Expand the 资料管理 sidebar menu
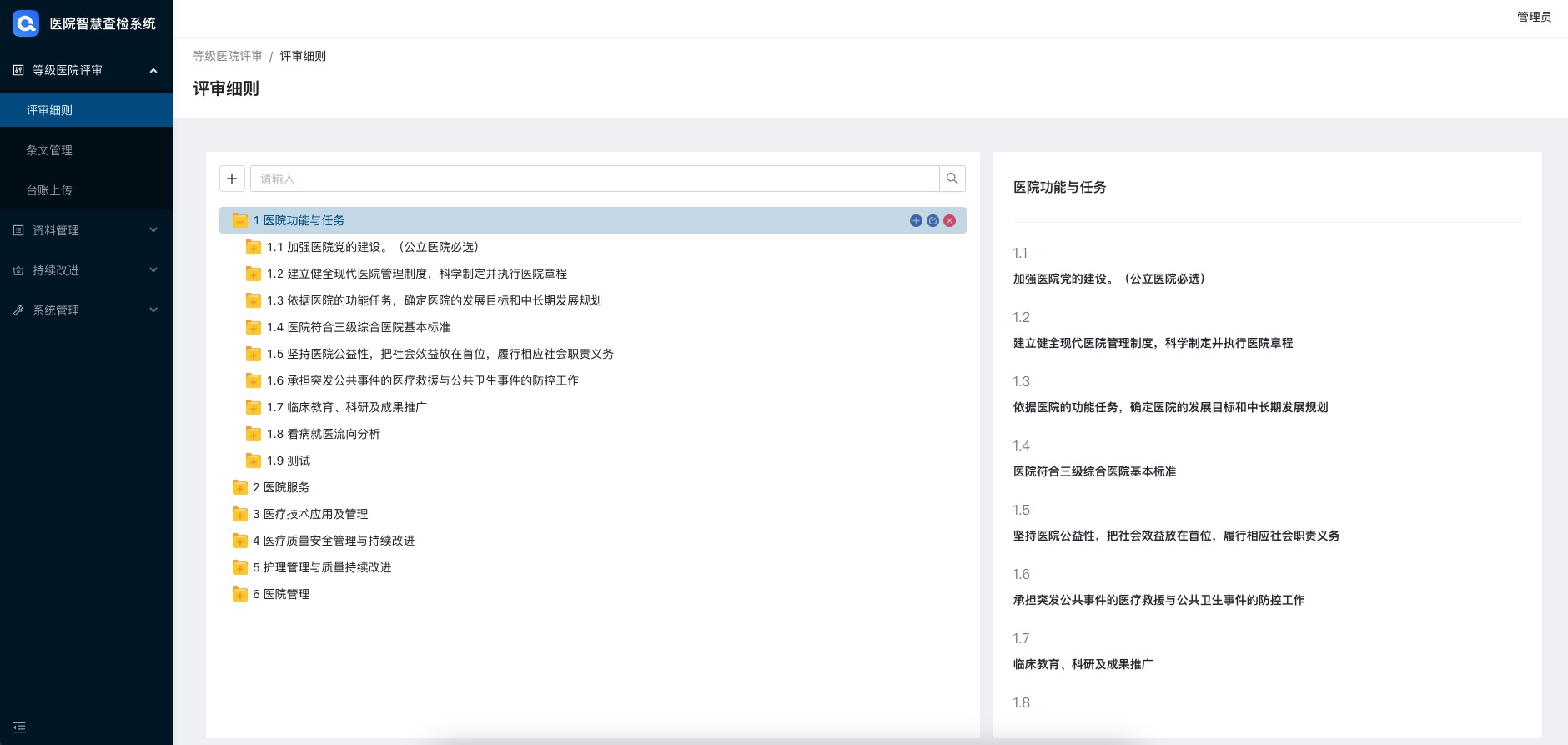1568x745 pixels. pos(86,230)
